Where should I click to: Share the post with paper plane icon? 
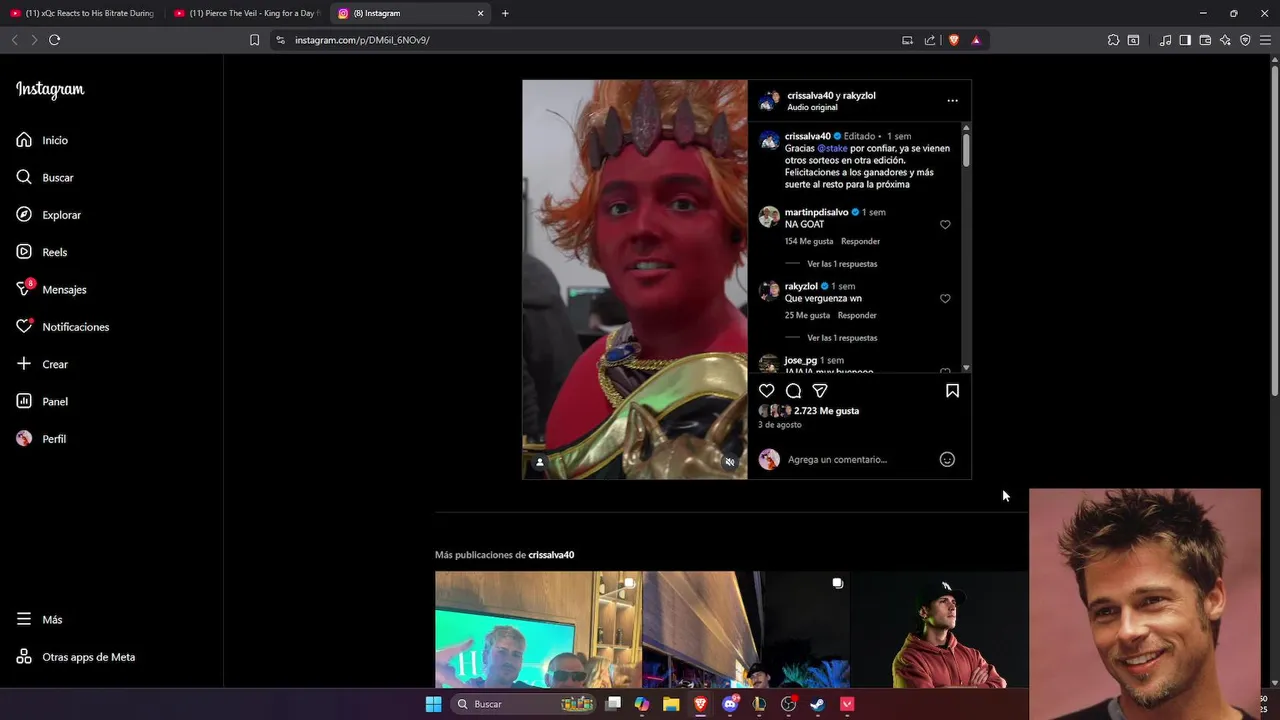click(820, 391)
